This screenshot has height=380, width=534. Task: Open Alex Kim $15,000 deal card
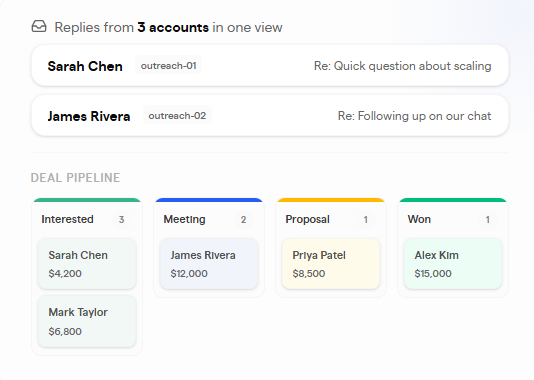453,264
